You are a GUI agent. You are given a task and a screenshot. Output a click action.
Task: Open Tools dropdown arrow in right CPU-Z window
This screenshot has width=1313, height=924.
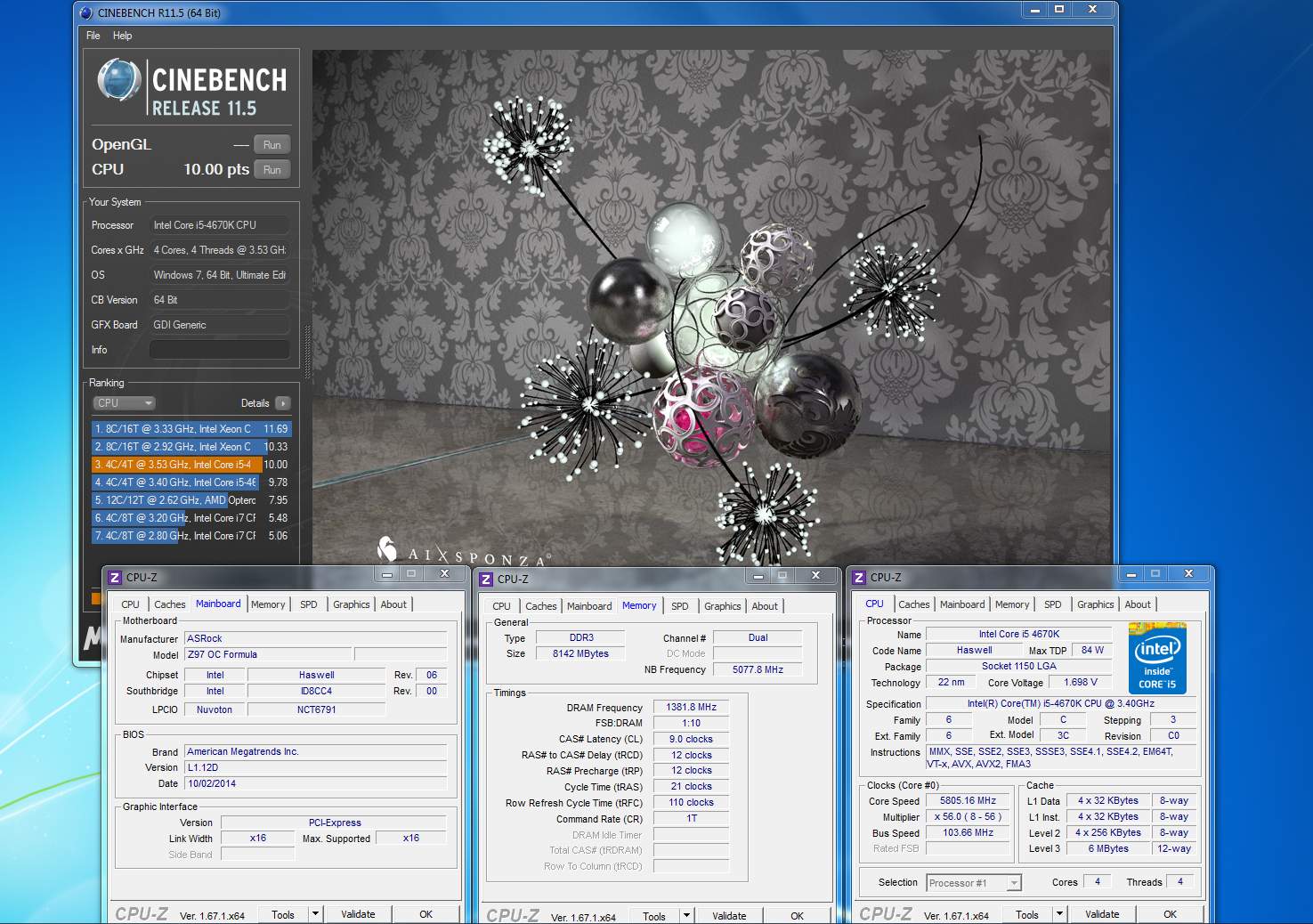(1059, 914)
